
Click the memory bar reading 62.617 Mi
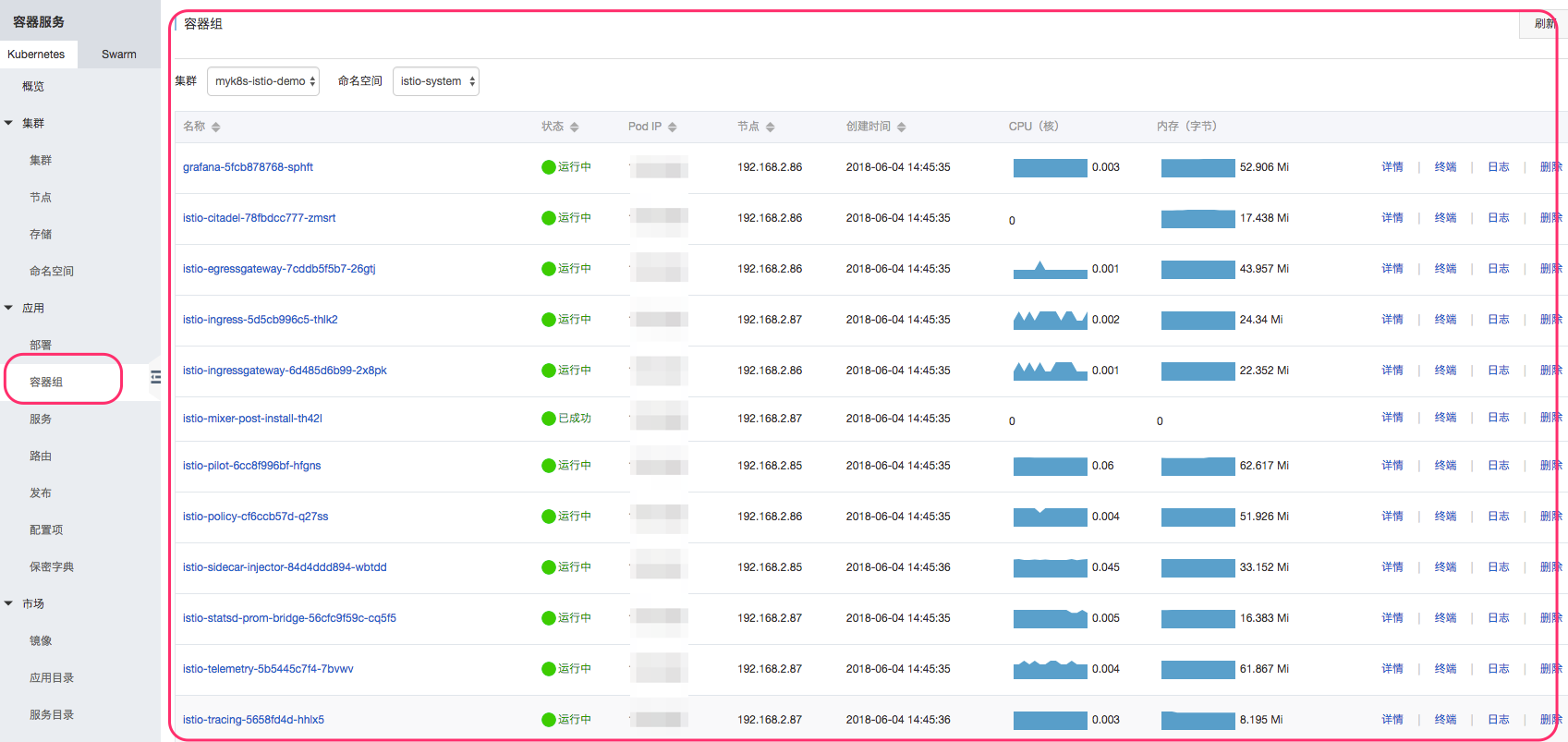(1198, 466)
